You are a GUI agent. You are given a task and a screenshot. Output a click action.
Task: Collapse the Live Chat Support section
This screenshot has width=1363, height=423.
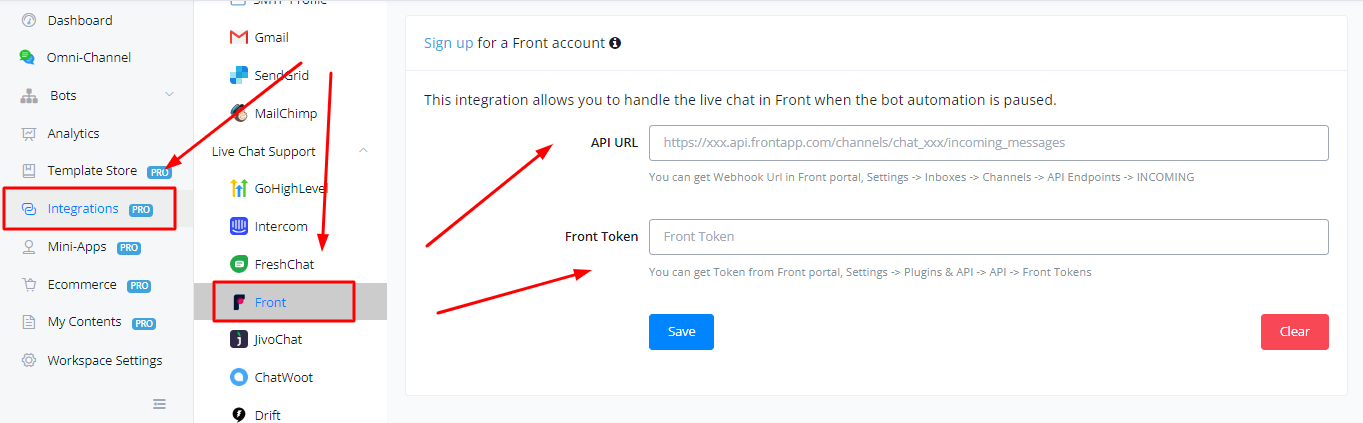click(363, 151)
